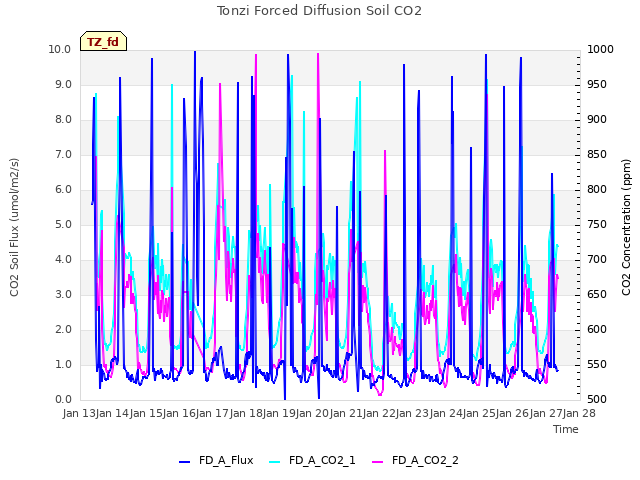
Task: Click the 500 ppm right axis value
Action: [597, 400]
